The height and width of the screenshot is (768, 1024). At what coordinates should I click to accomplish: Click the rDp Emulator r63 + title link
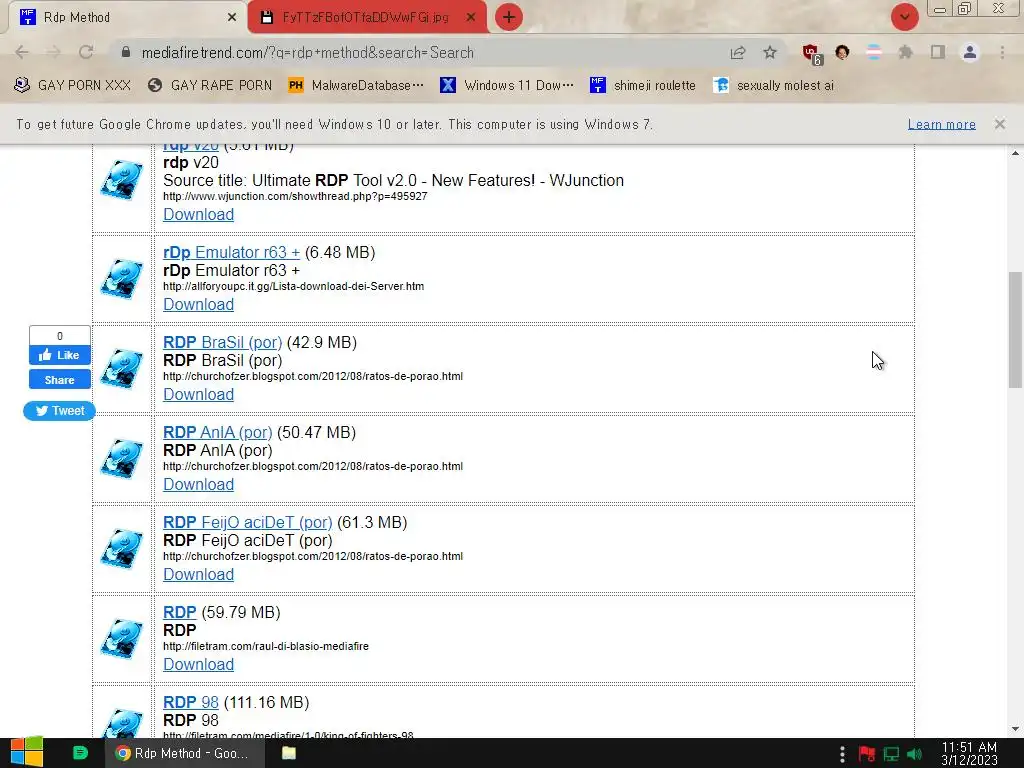[231, 252]
